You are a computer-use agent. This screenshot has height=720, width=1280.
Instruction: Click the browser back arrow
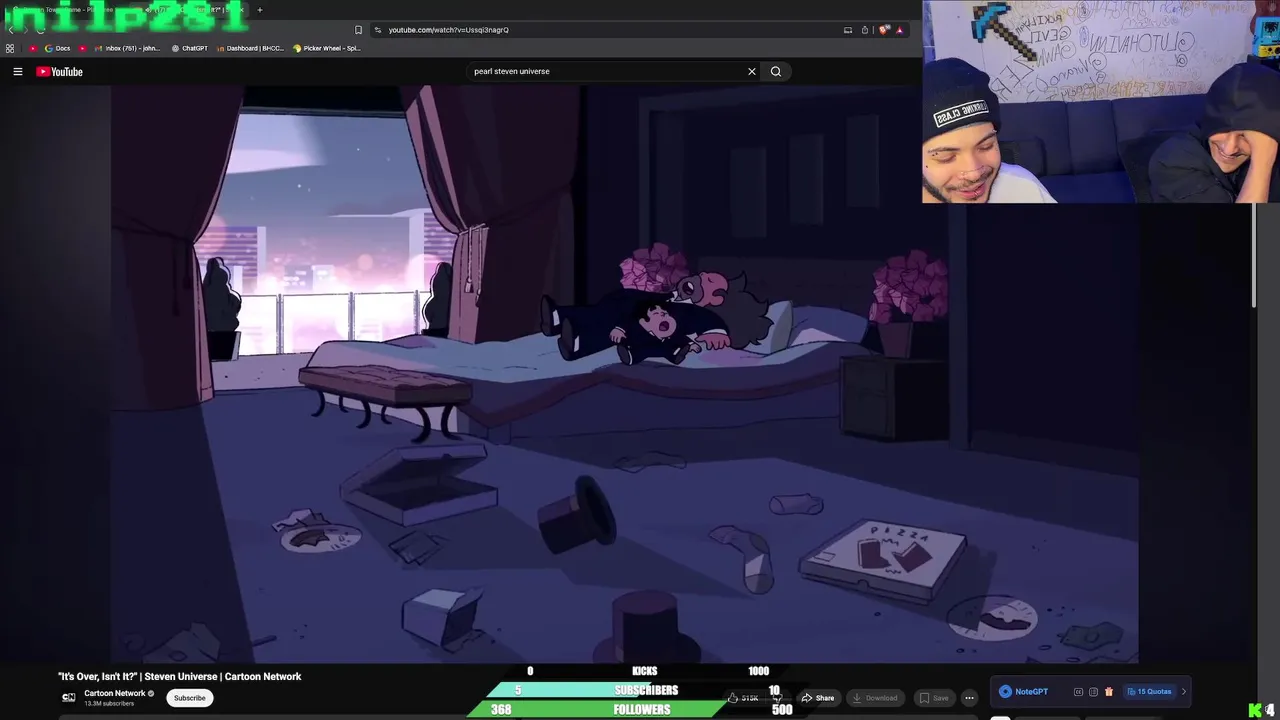(x=12, y=29)
